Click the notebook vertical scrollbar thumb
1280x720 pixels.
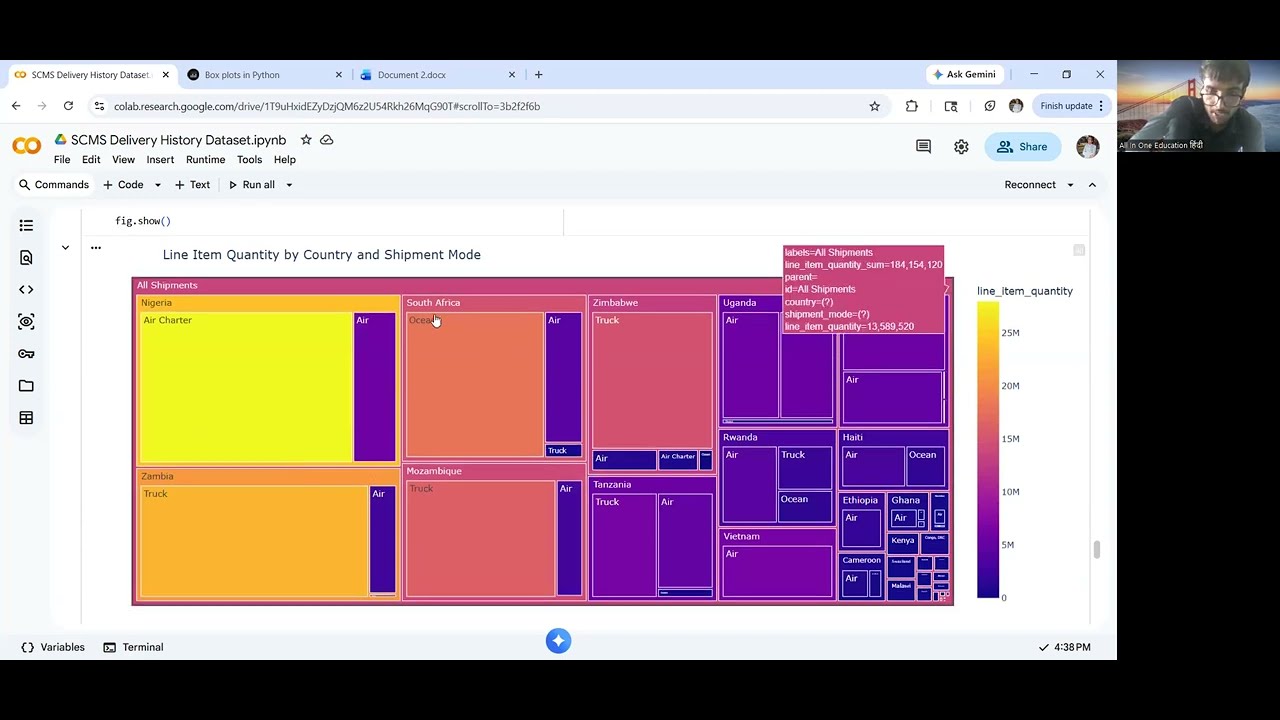tap(1097, 549)
